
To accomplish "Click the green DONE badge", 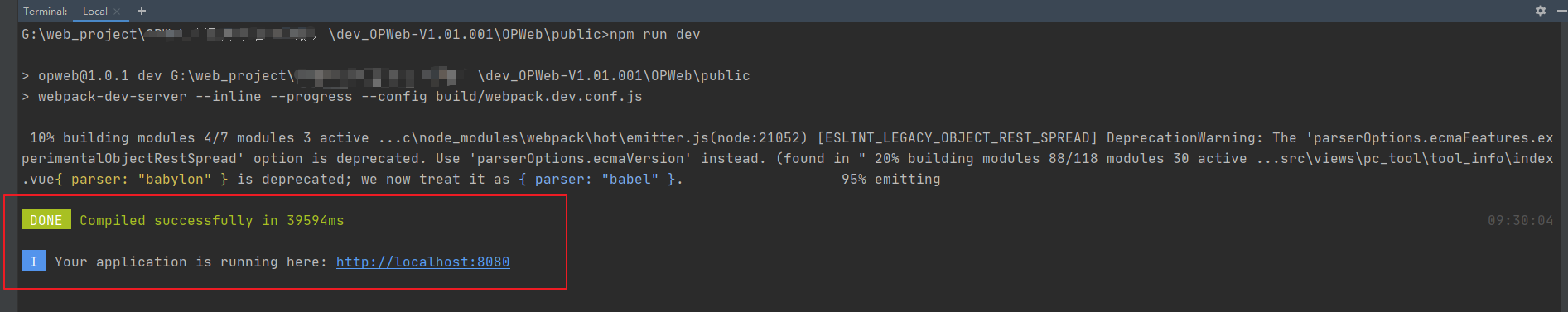I will 46,220.
